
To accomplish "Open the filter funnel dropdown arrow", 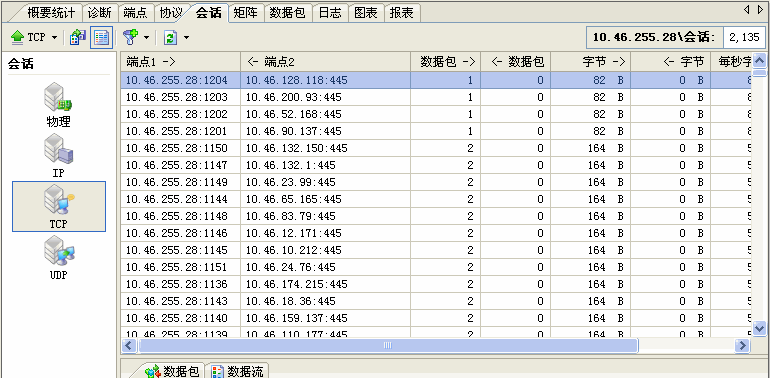I will [146, 38].
